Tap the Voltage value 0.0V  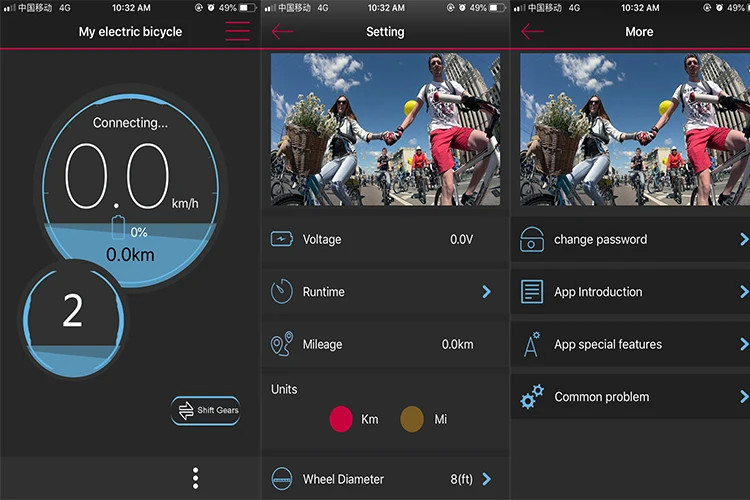click(461, 239)
